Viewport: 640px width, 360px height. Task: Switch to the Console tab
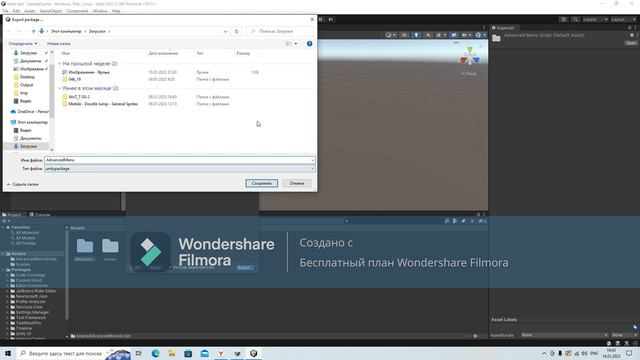(x=40, y=215)
